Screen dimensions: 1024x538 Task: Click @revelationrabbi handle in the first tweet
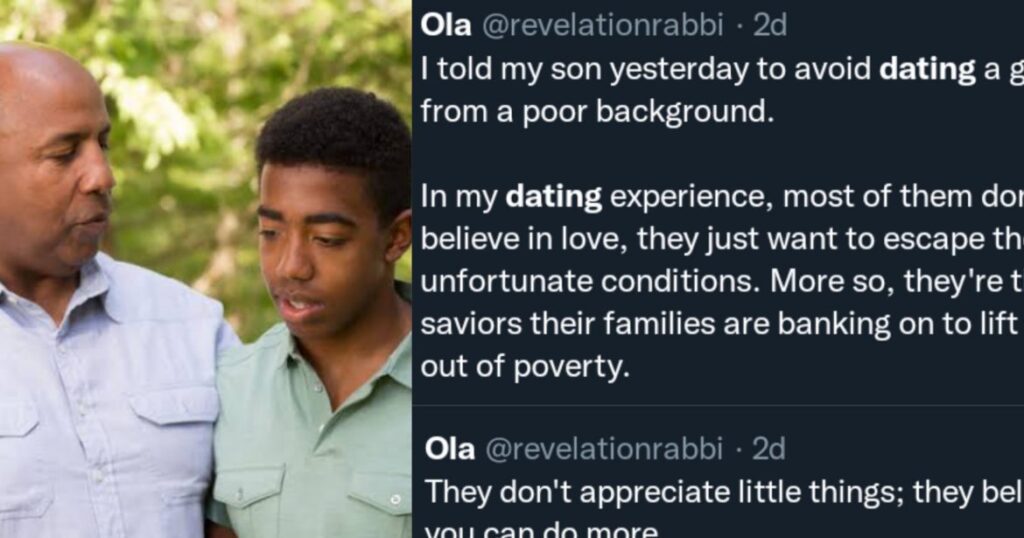602,25
